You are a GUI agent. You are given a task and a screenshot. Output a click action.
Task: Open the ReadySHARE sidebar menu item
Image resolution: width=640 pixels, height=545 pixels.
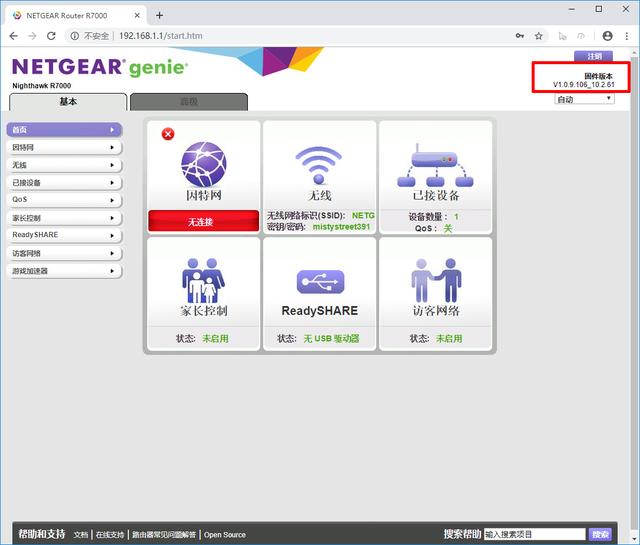pyautogui.click(x=64, y=235)
